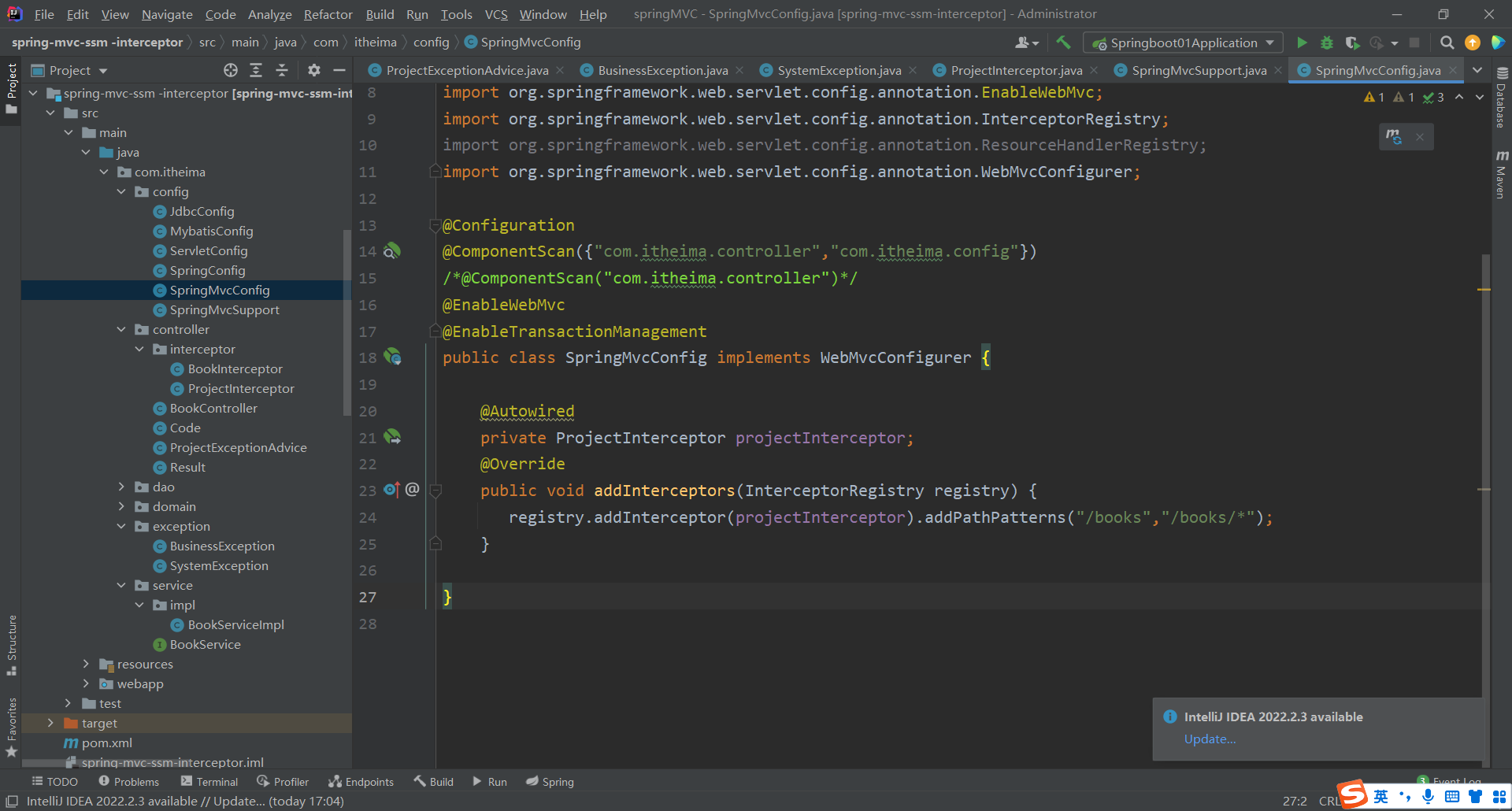Viewport: 1512px width, 811px height.
Task: Click the yellow warning stripe marker on the scrollbar
Action: 1484,290
